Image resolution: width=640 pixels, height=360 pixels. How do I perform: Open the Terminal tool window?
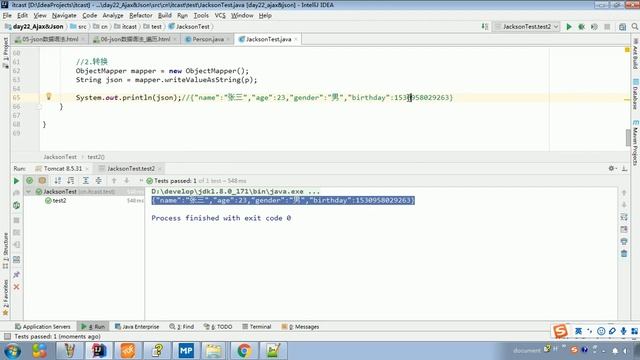tap(256, 327)
